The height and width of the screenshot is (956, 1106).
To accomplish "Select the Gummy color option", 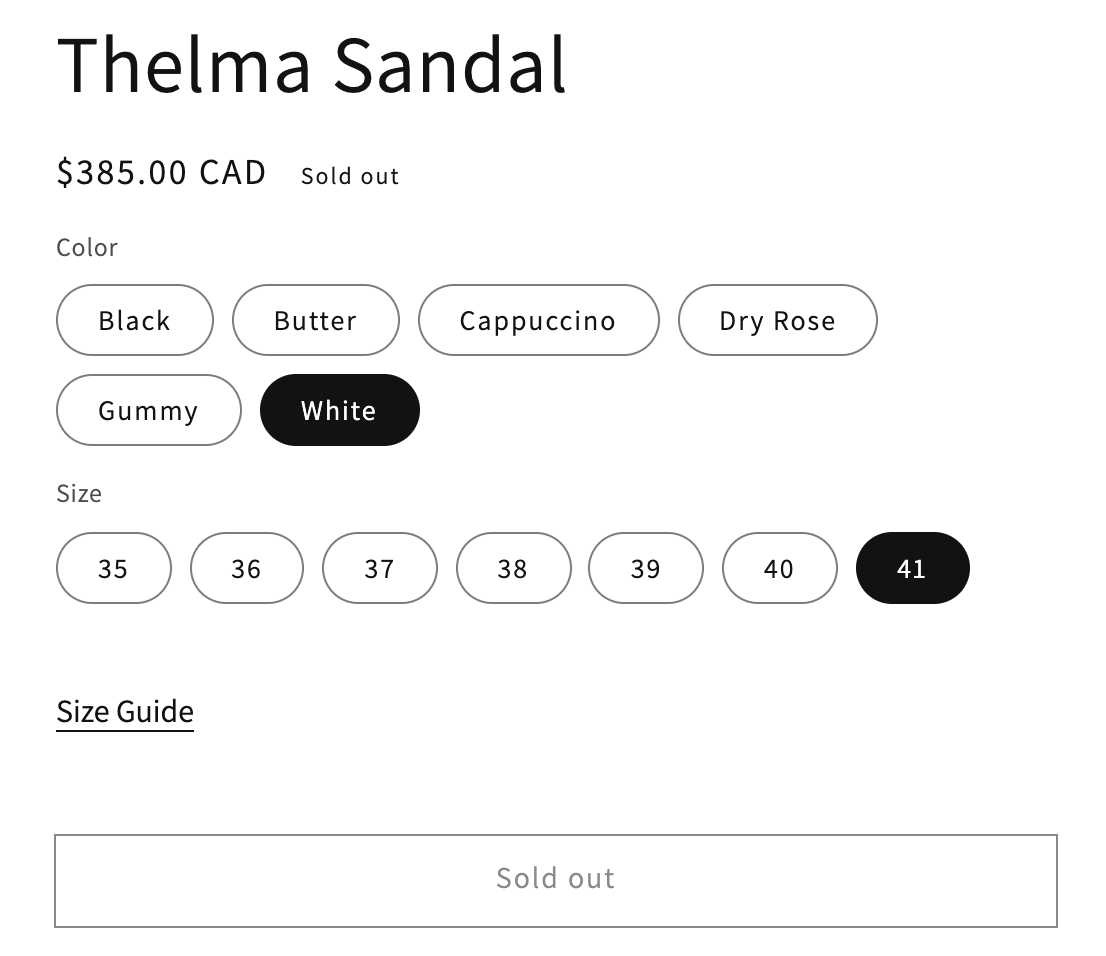I will pyautogui.click(x=148, y=410).
